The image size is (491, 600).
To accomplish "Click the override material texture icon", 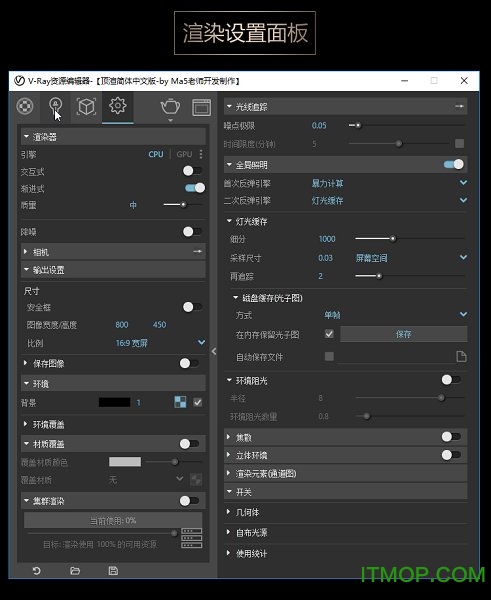I will [x=196, y=479].
